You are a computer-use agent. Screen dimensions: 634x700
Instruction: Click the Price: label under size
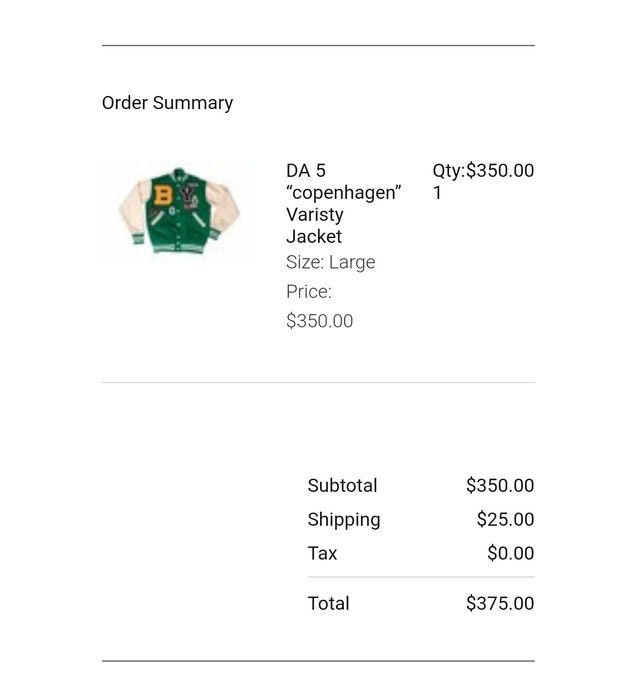[309, 292]
